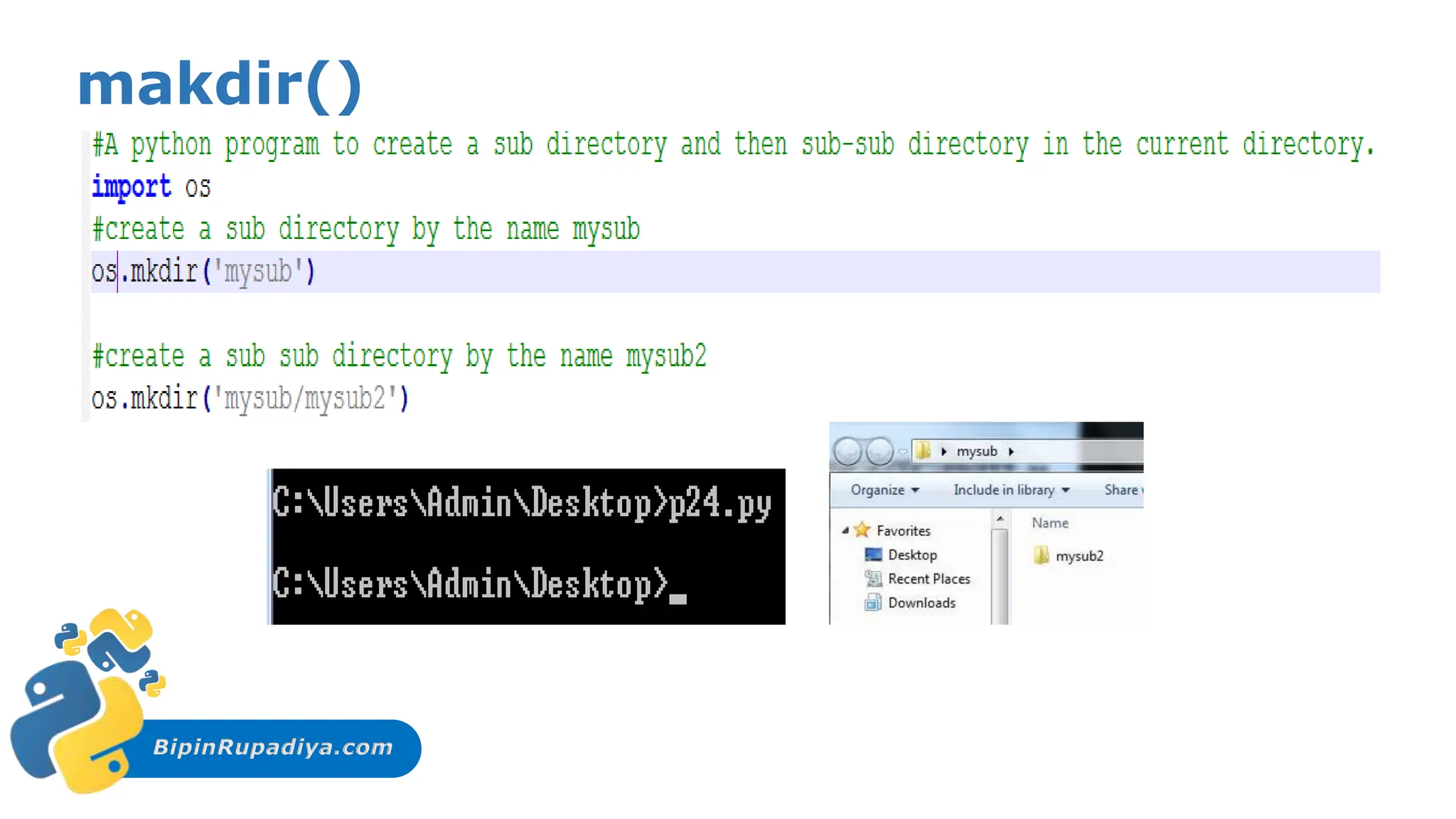Open Recent Places in navigation pane
The height and width of the screenshot is (819, 1456).
(928, 579)
